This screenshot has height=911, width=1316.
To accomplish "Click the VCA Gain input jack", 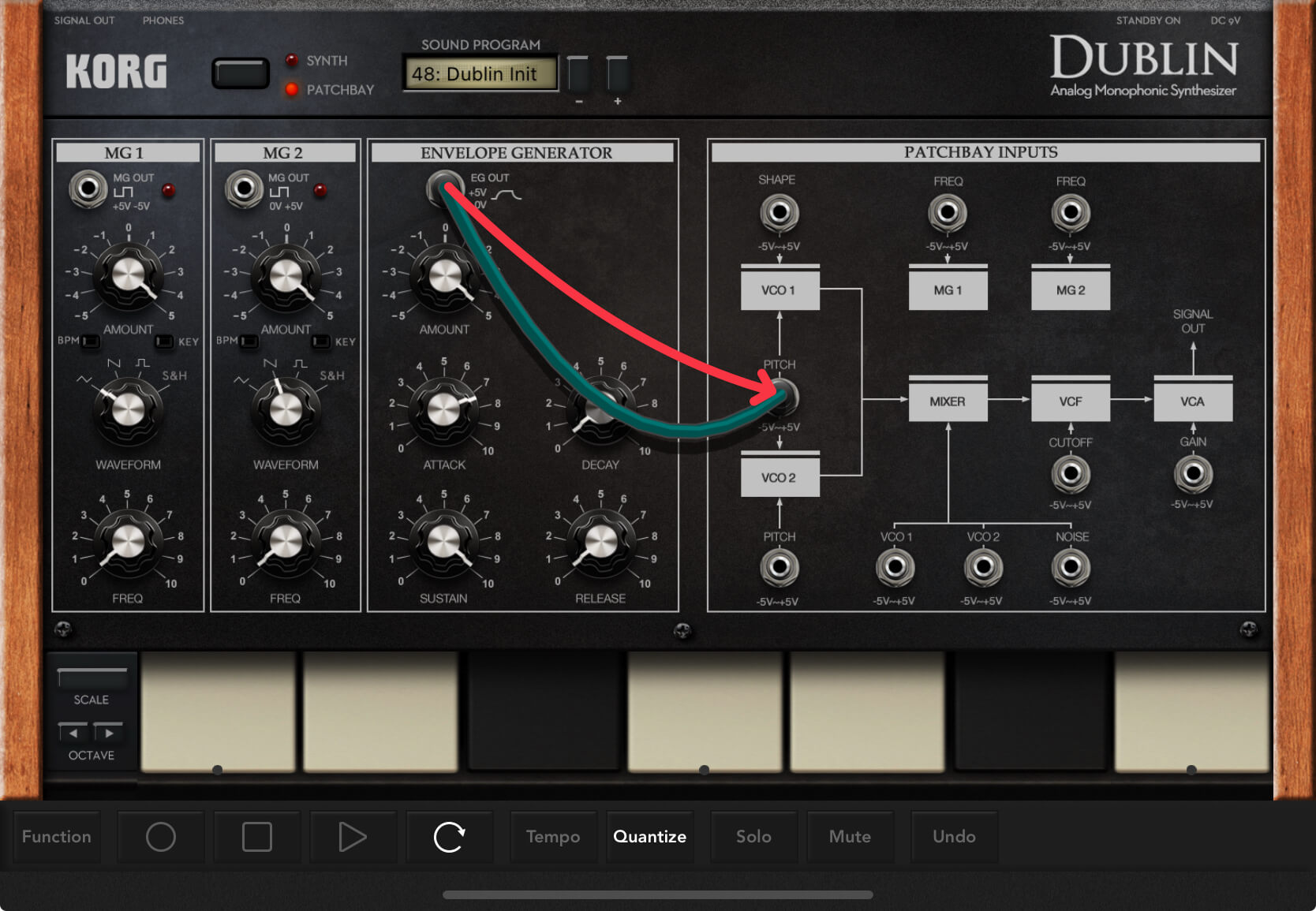I will (x=1192, y=473).
